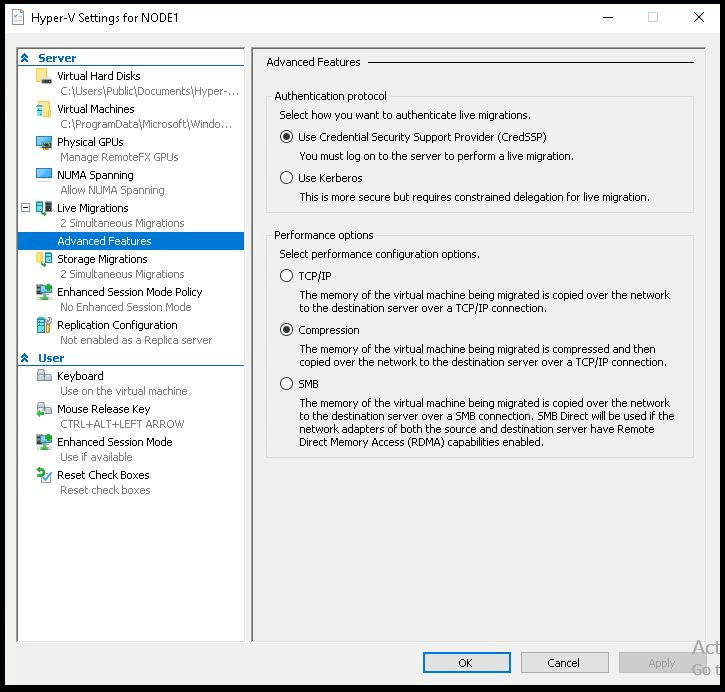Click the Reset Check Boxes icon
The image size is (725, 692).
(44, 475)
